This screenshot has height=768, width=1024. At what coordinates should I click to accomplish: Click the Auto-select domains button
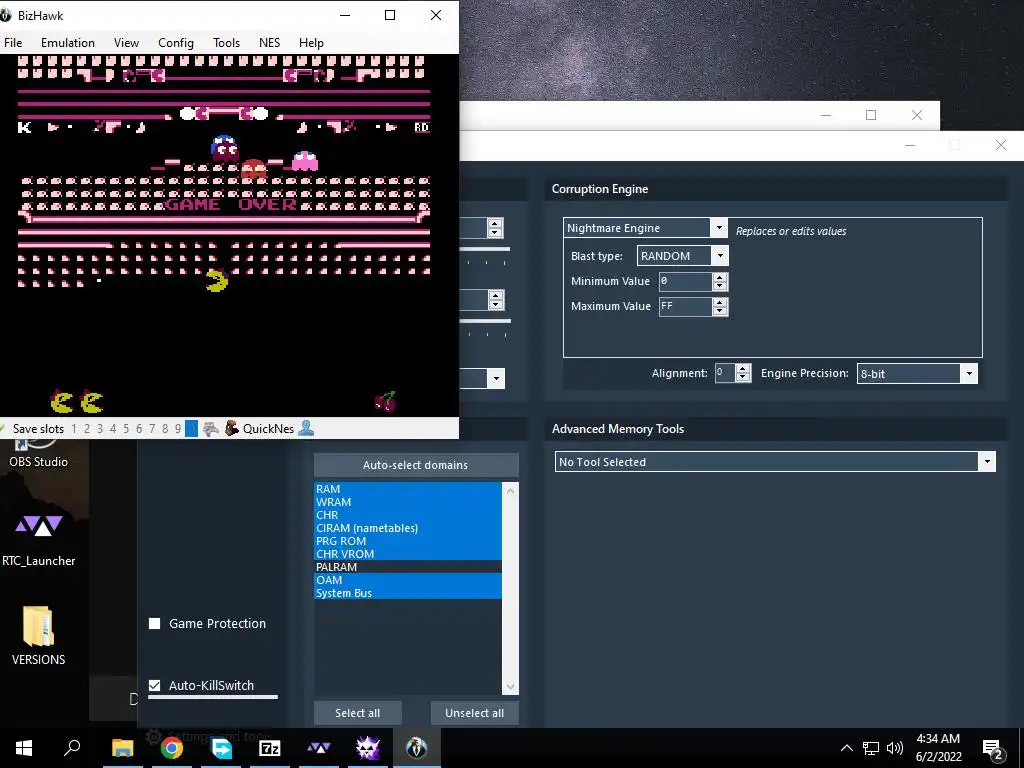[416, 465]
